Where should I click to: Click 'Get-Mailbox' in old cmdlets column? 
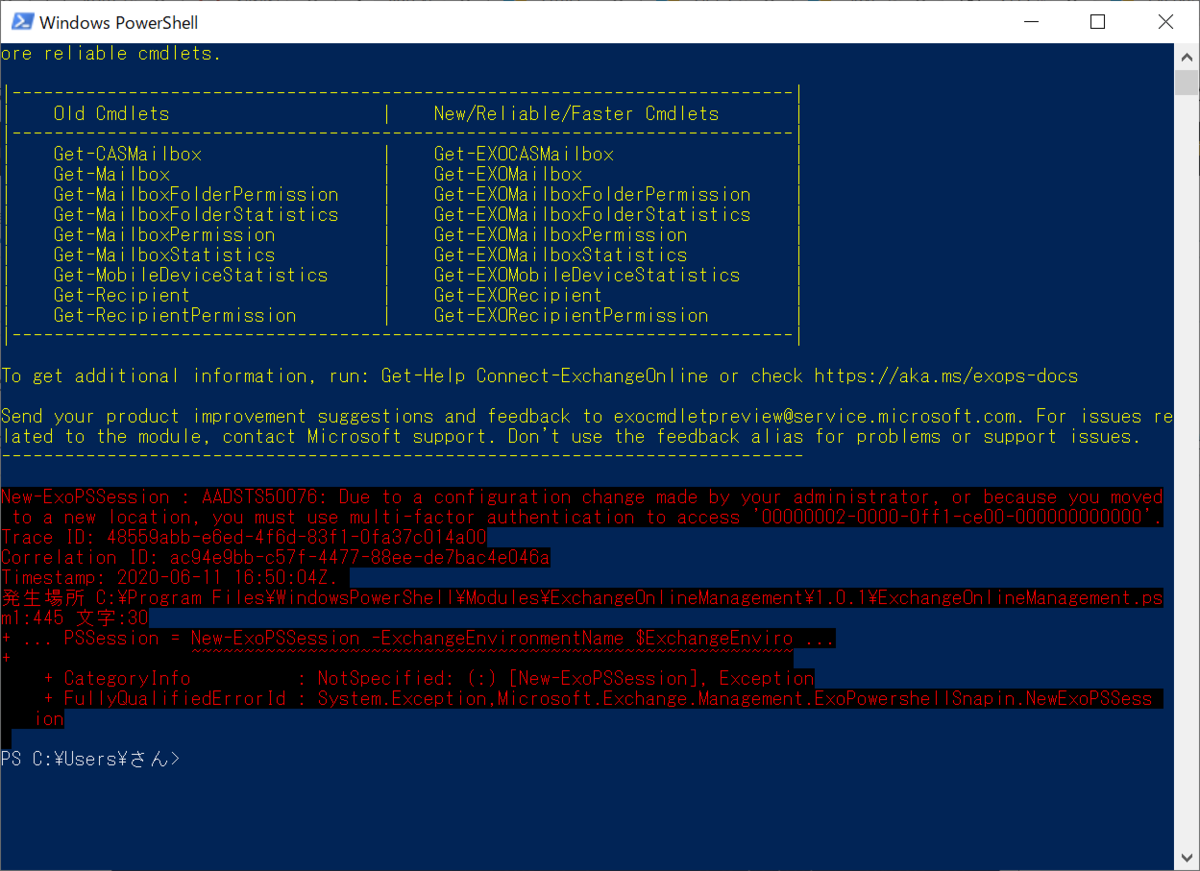tap(111, 174)
